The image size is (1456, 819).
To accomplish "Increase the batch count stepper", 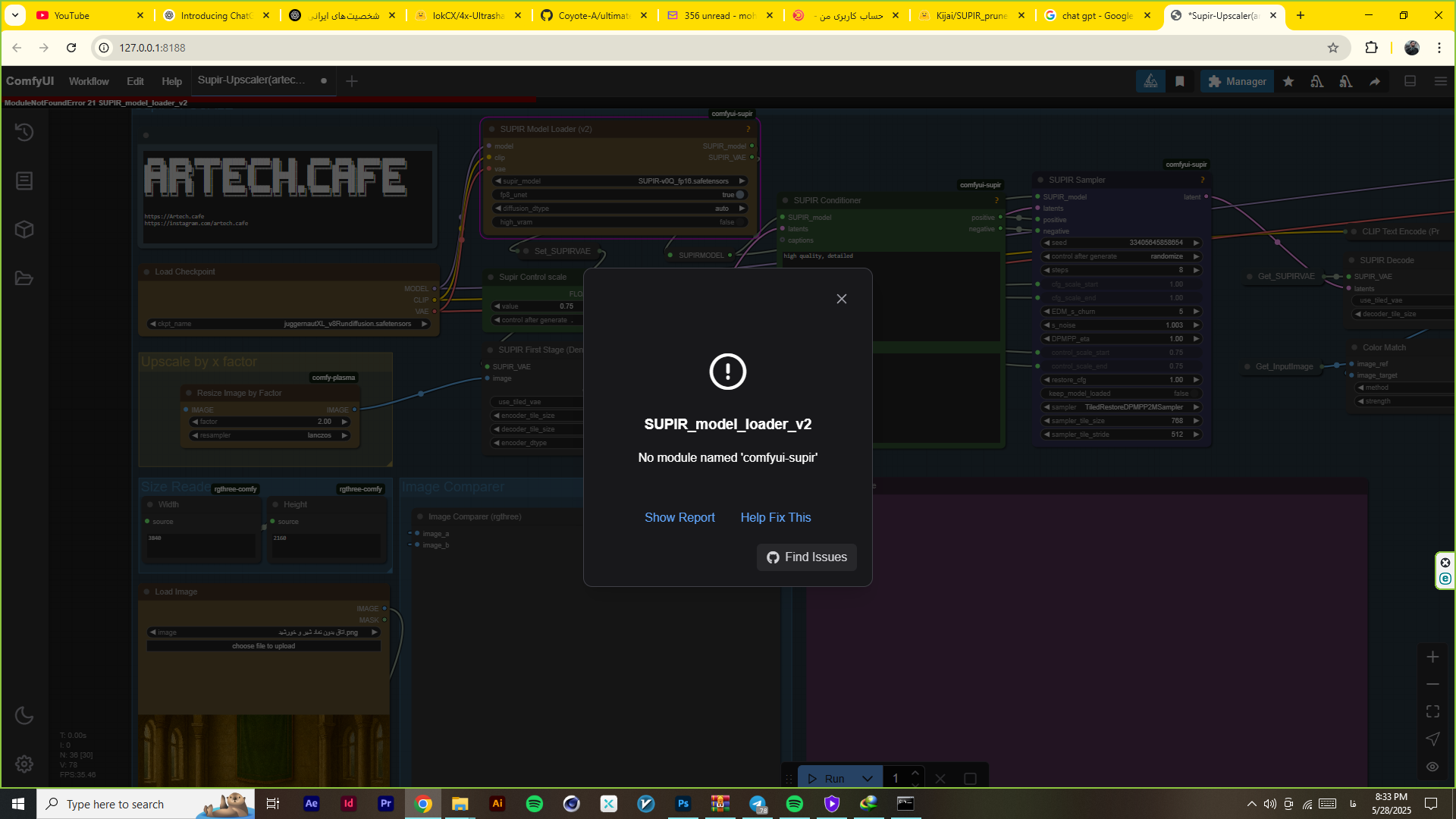I will (915, 773).
